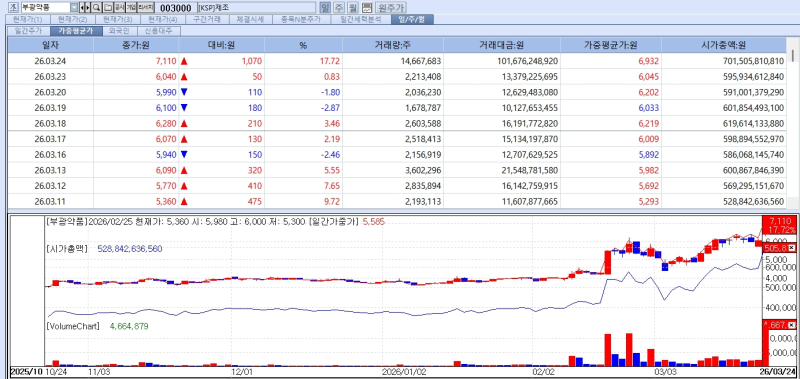
Task: Click weighted average price 5,692
Action: [x=648, y=186]
